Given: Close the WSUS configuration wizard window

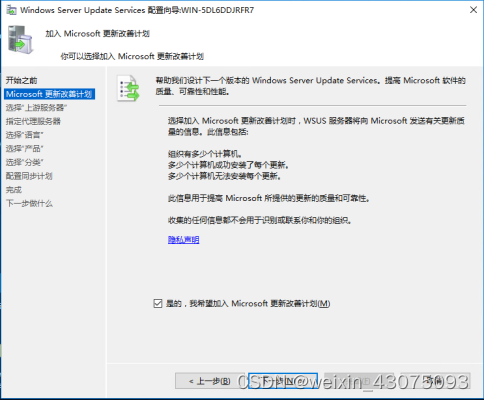Looking at the screenshot, I should coord(473,10).
